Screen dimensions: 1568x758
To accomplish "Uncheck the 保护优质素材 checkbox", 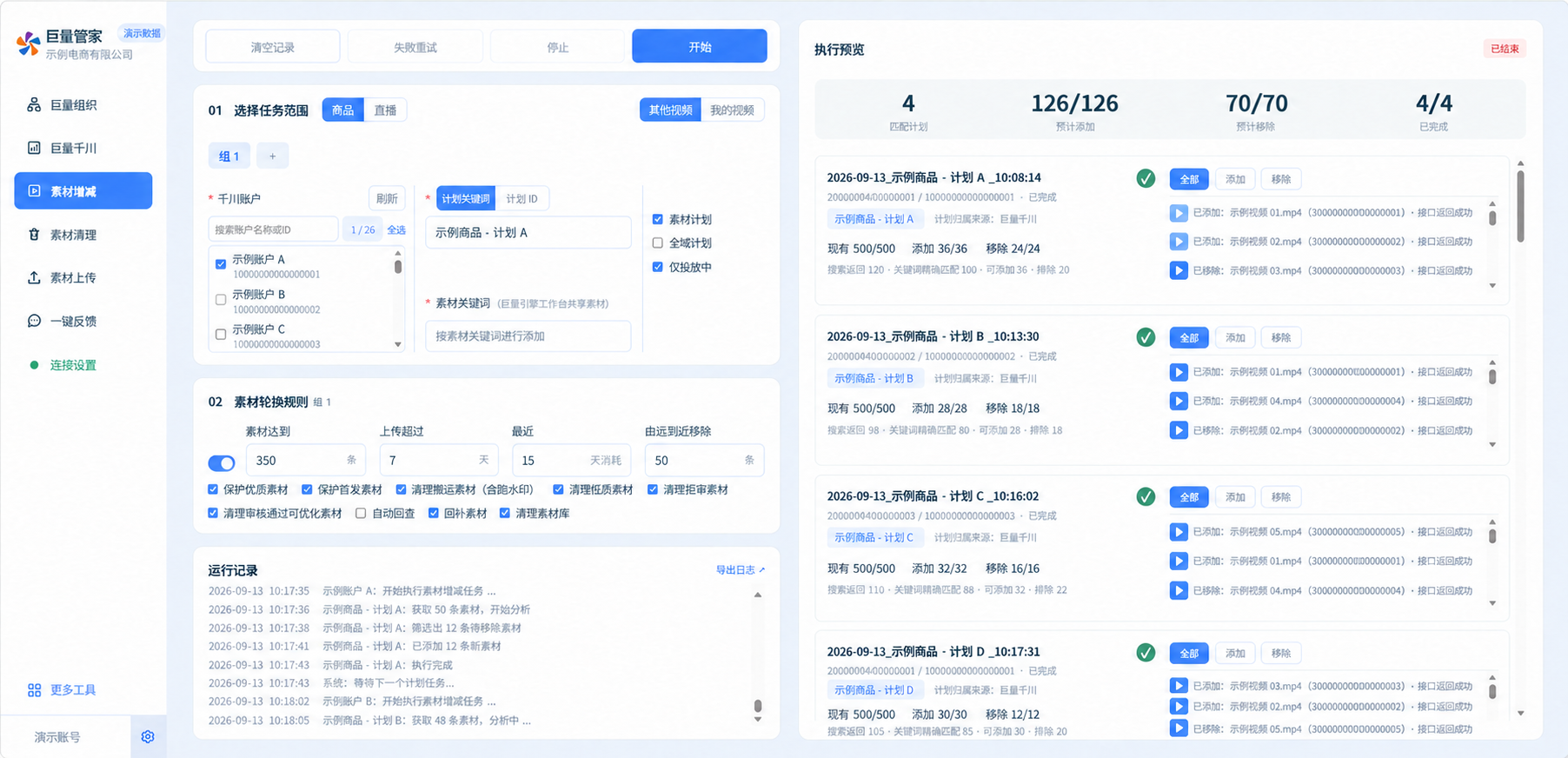I will click(x=213, y=489).
